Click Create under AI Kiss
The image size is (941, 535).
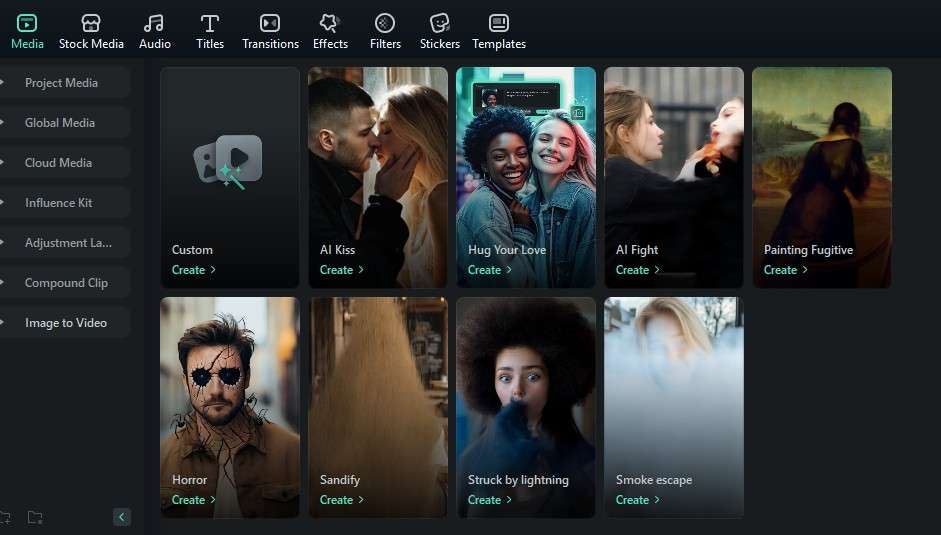[x=341, y=270]
